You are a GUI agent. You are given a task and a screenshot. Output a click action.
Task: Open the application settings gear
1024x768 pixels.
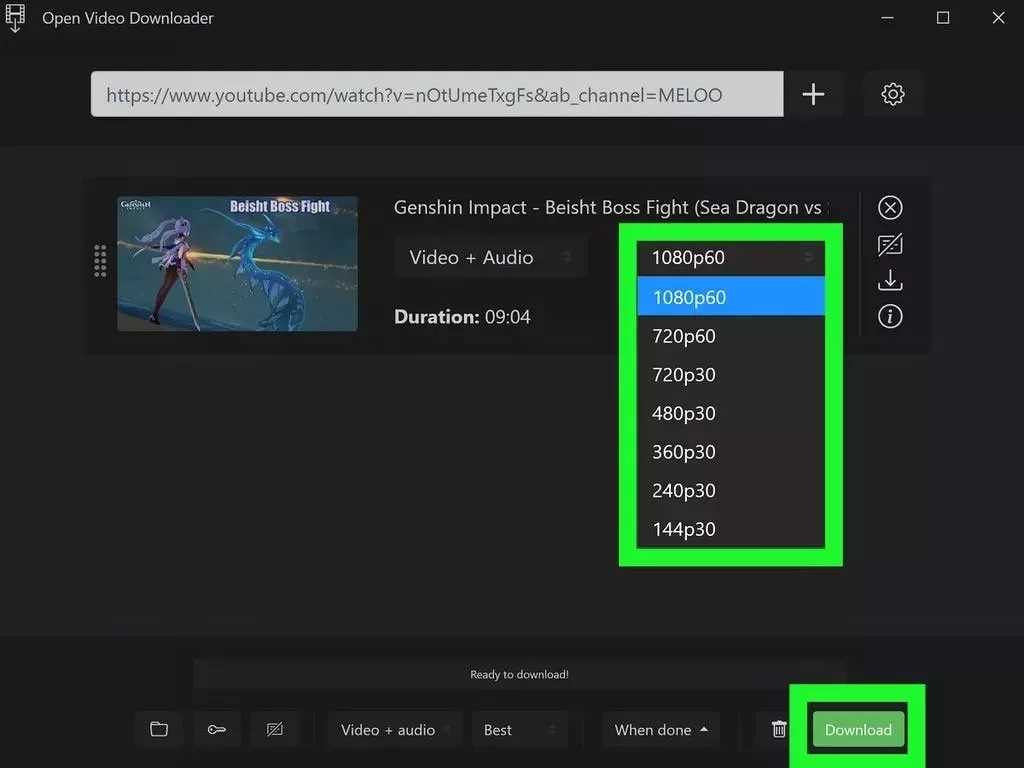pyautogui.click(x=893, y=93)
